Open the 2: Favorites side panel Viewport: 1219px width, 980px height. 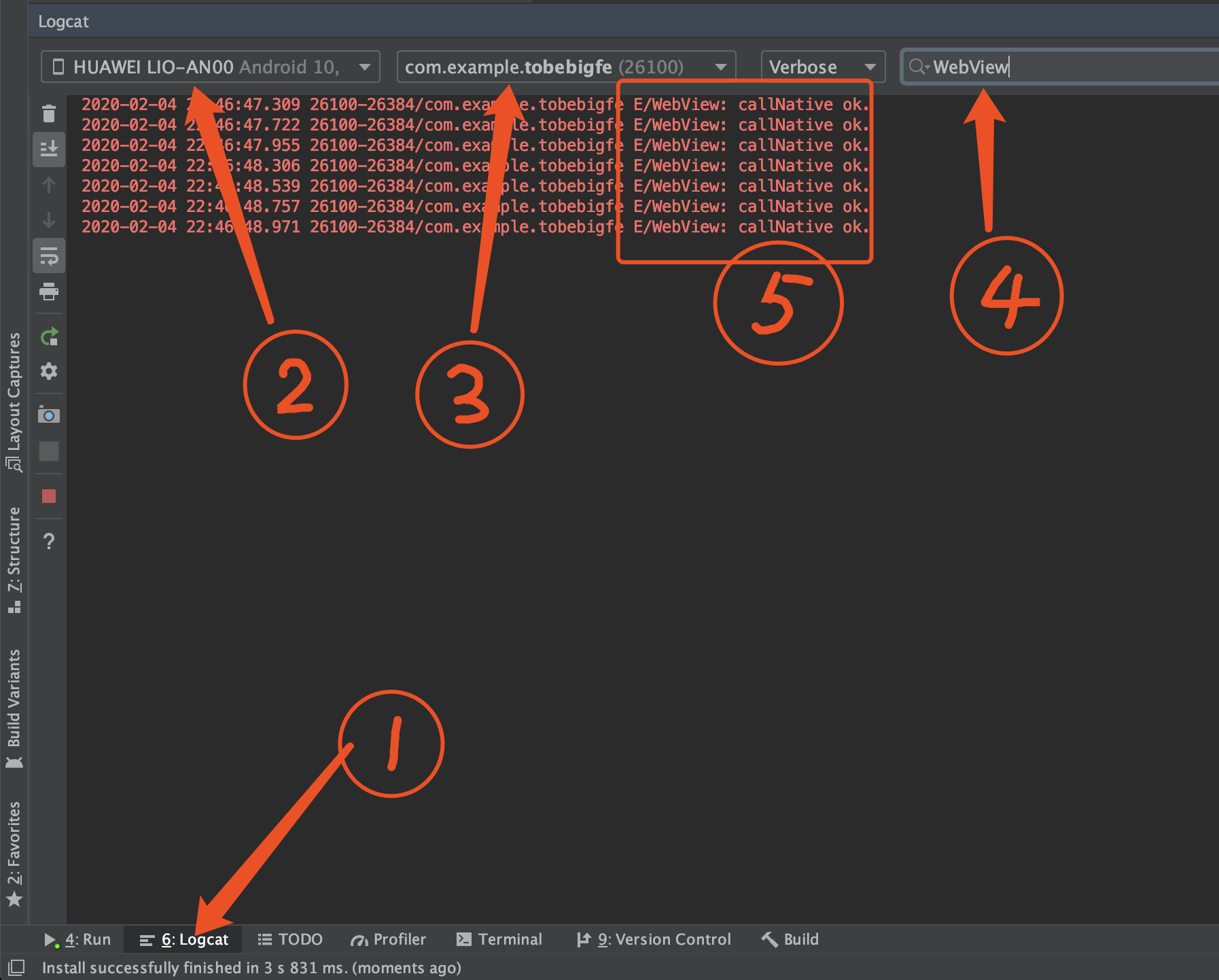point(14,854)
